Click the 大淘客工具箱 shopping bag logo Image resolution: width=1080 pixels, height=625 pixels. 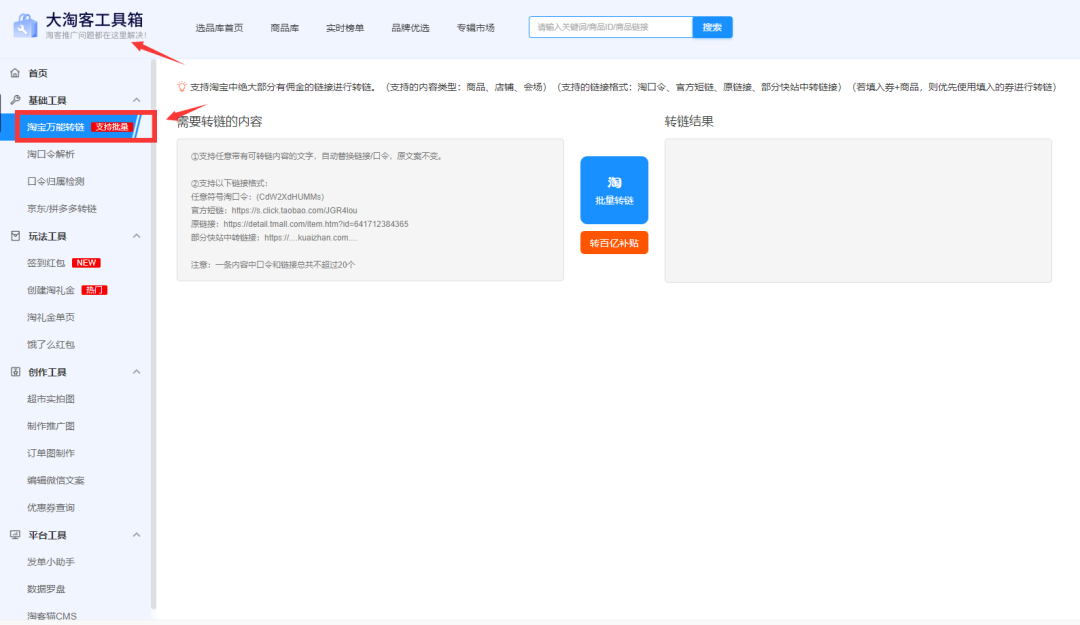(x=27, y=26)
